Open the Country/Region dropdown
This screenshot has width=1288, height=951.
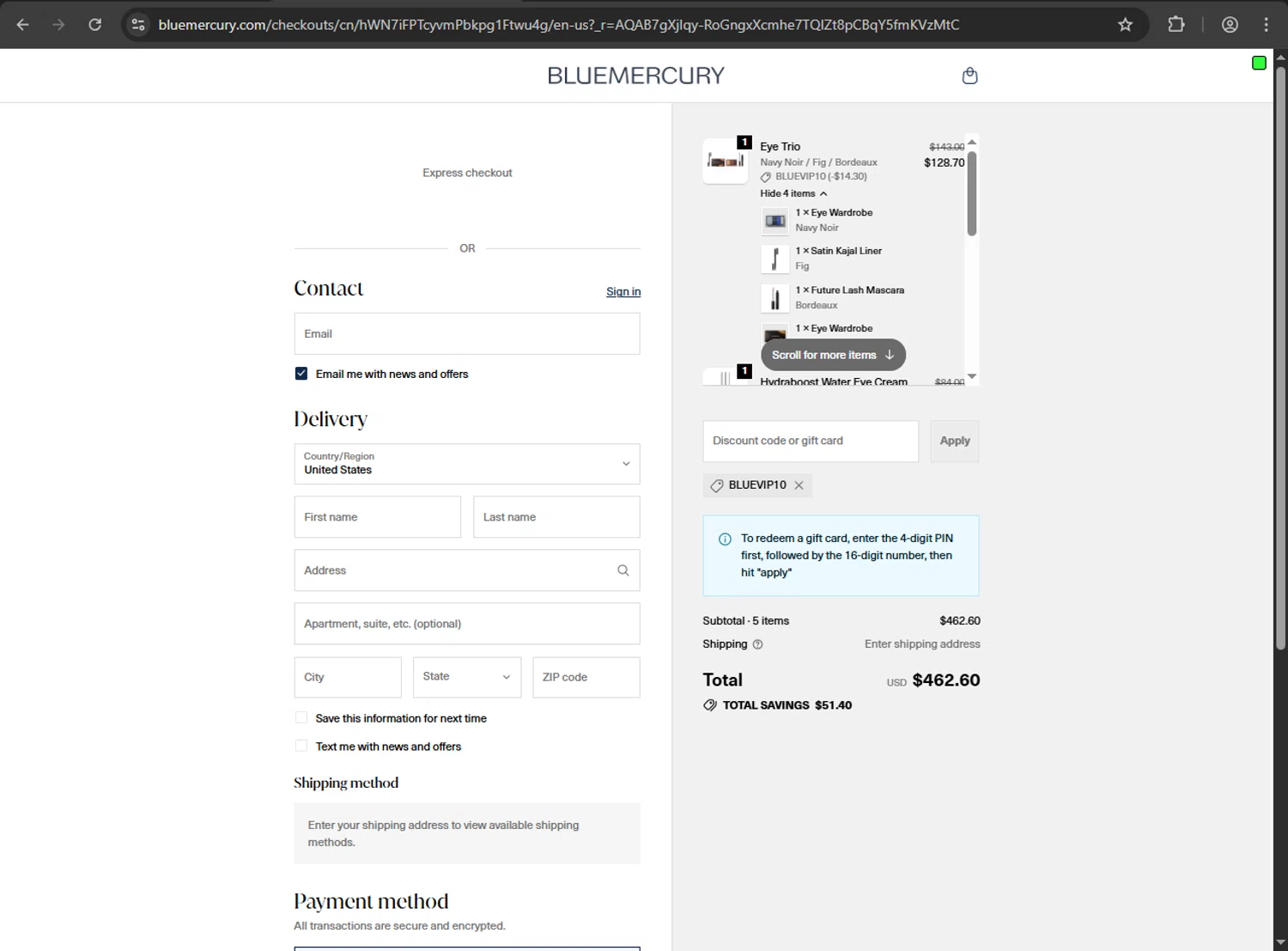[467, 464]
